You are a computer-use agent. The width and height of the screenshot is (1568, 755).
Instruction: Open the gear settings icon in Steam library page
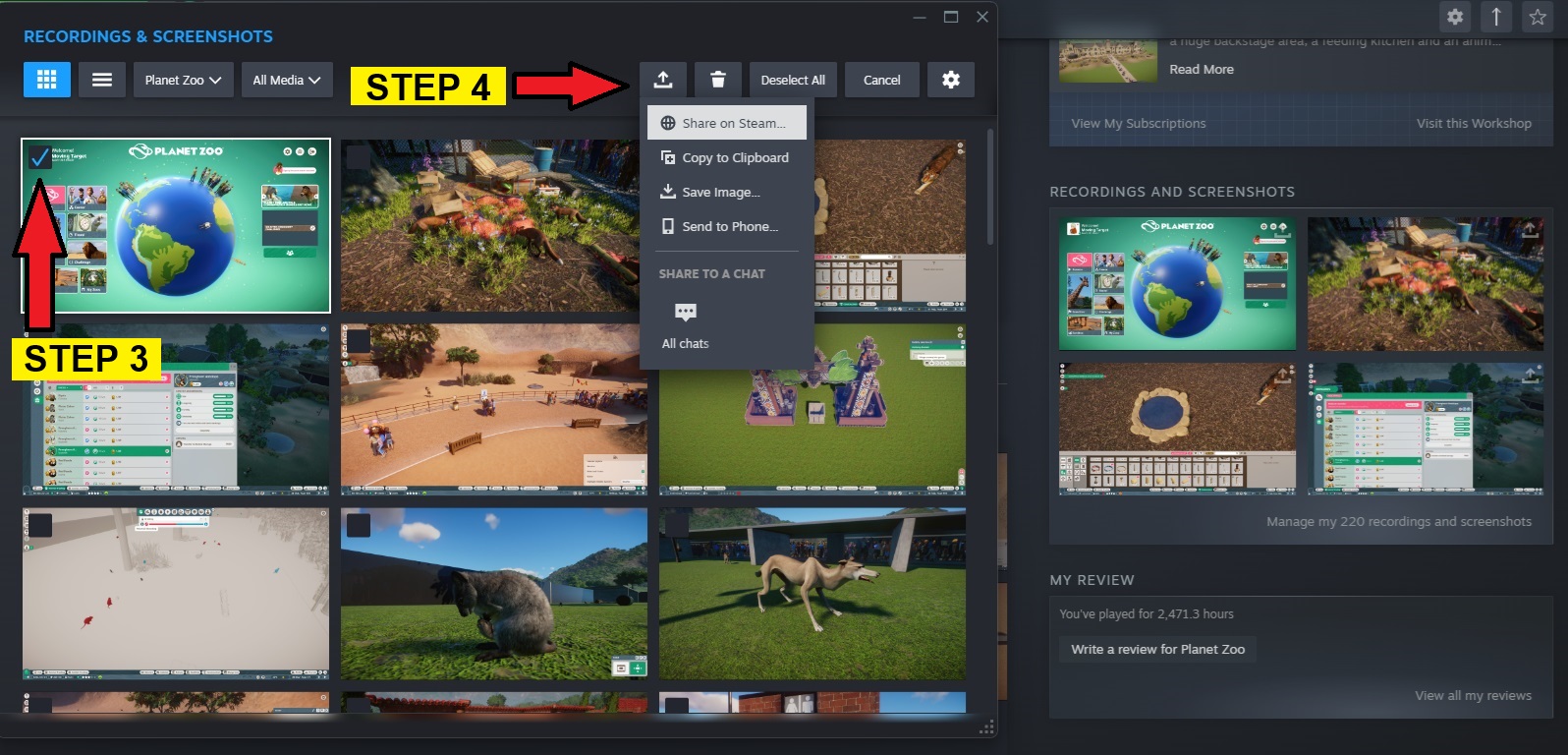click(x=1455, y=16)
